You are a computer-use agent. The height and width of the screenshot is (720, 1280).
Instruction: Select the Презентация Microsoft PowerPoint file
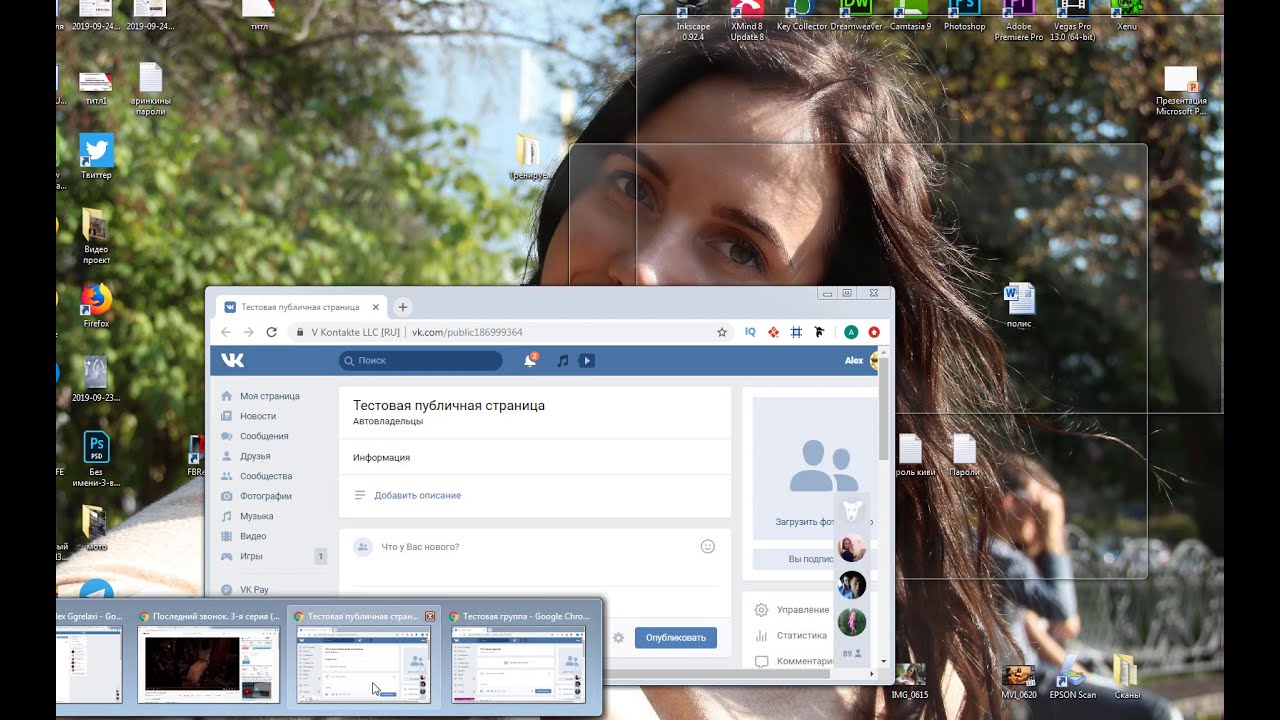pos(1181,91)
